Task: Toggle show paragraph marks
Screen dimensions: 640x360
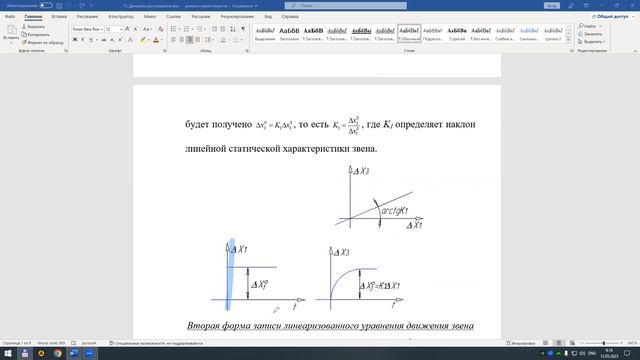Action: [x=243, y=29]
